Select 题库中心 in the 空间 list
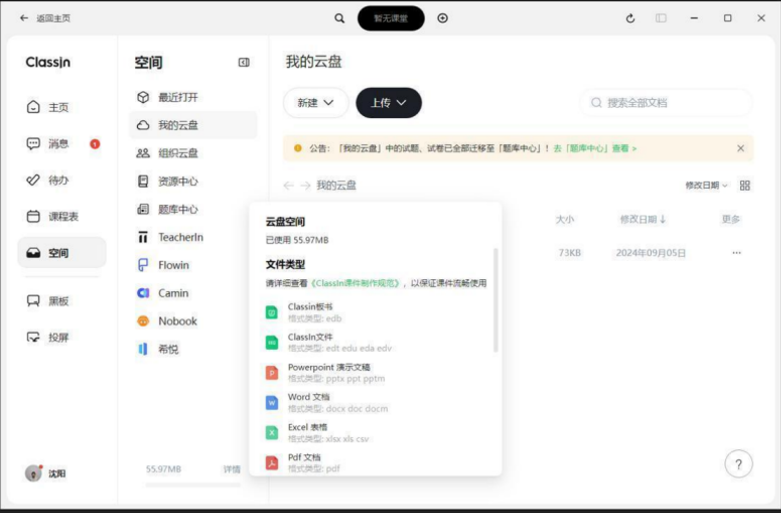The width and height of the screenshot is (781, 513). point(177,209)
